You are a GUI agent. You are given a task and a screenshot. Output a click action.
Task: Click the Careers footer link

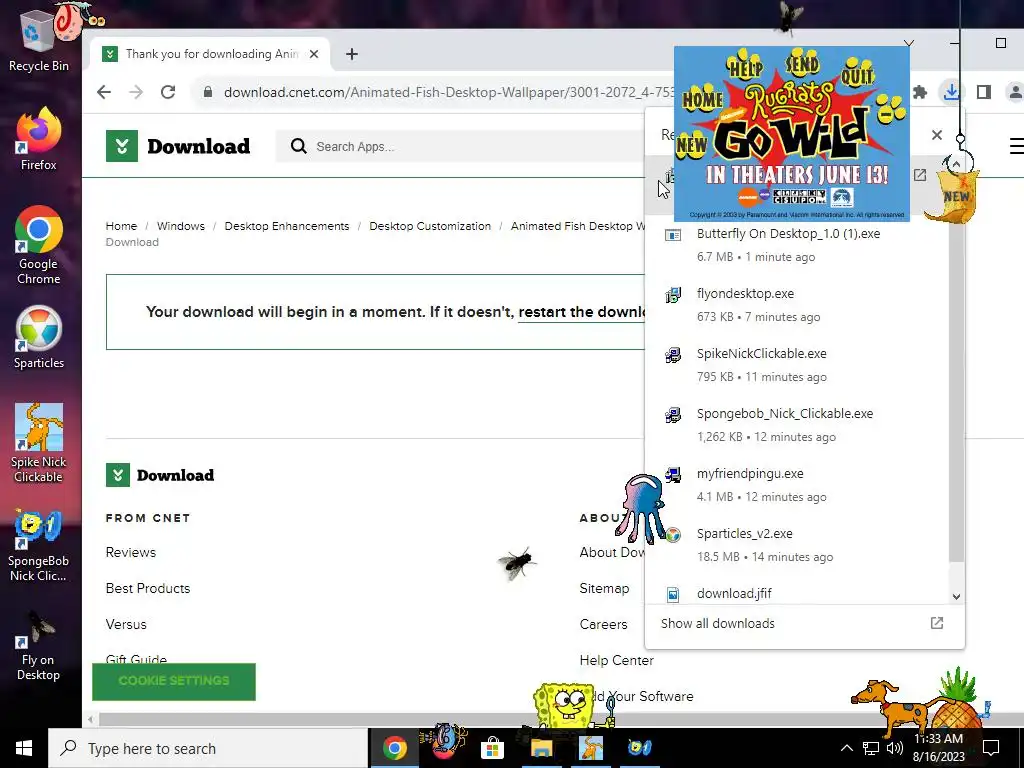(x=603, y=624)
